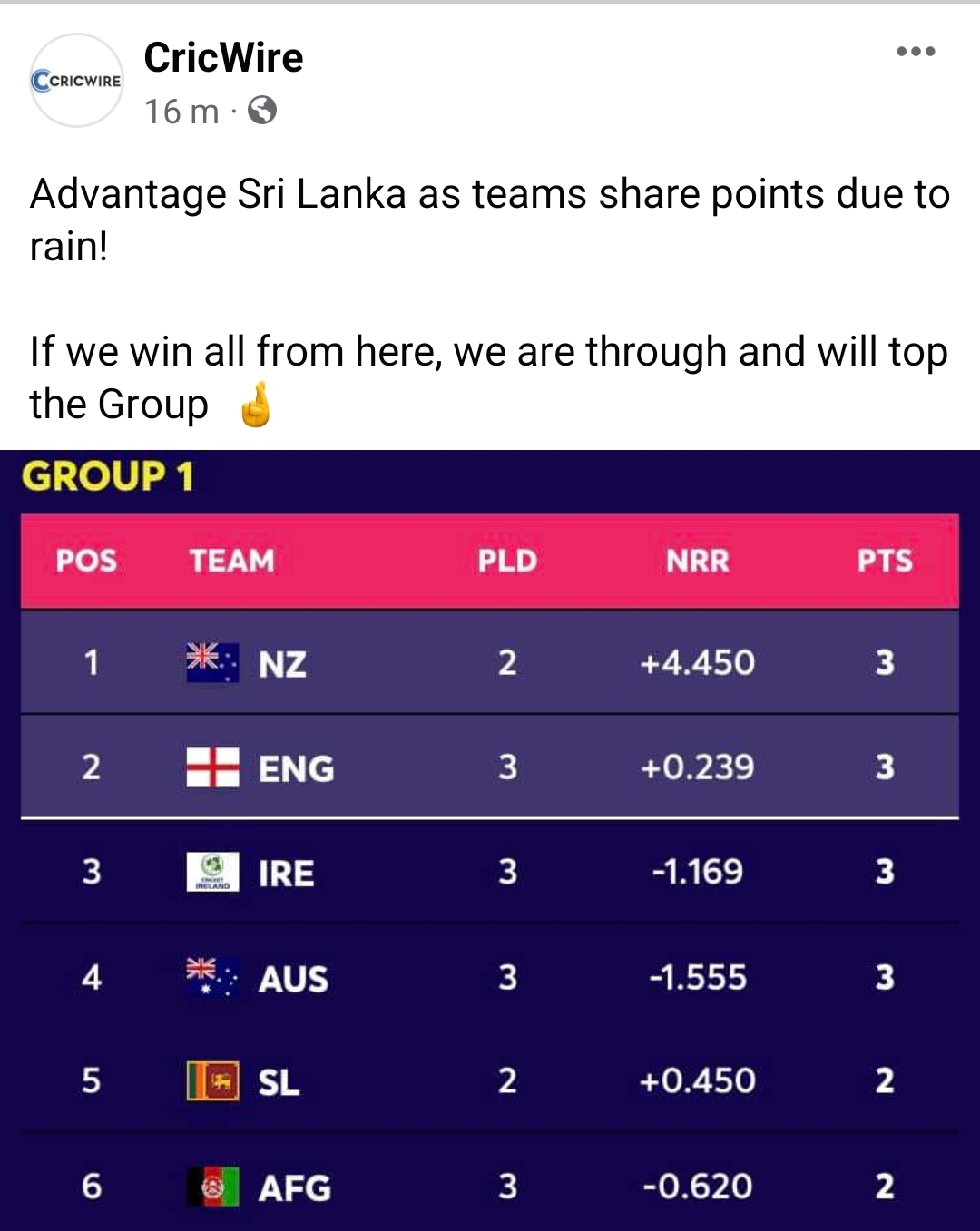This screenshot has height=1231, width=980.
Task: Click the 16 m post timestamp
Action: coord(181,112)
